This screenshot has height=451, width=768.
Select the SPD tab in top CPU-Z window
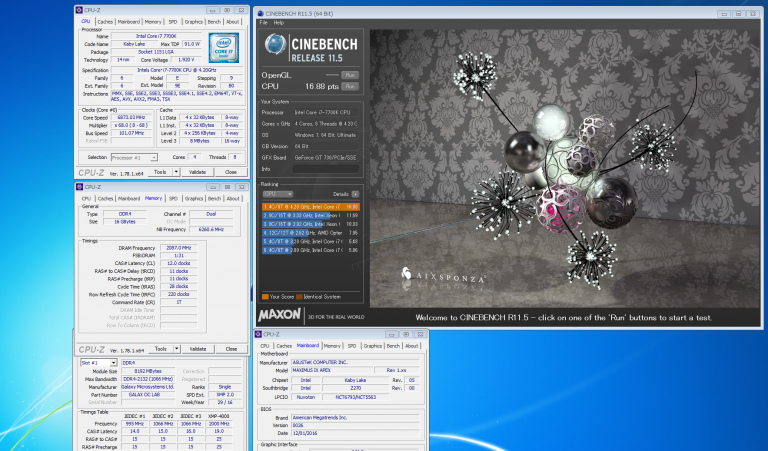[173, 22]
